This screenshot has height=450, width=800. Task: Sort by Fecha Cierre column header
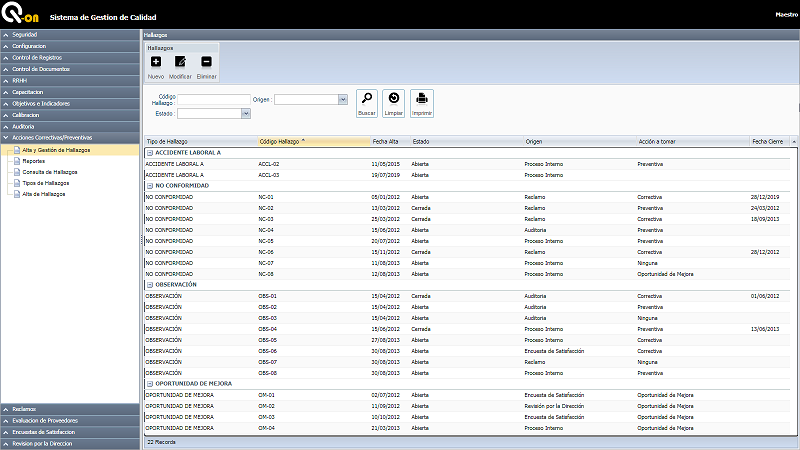point(770,141)
